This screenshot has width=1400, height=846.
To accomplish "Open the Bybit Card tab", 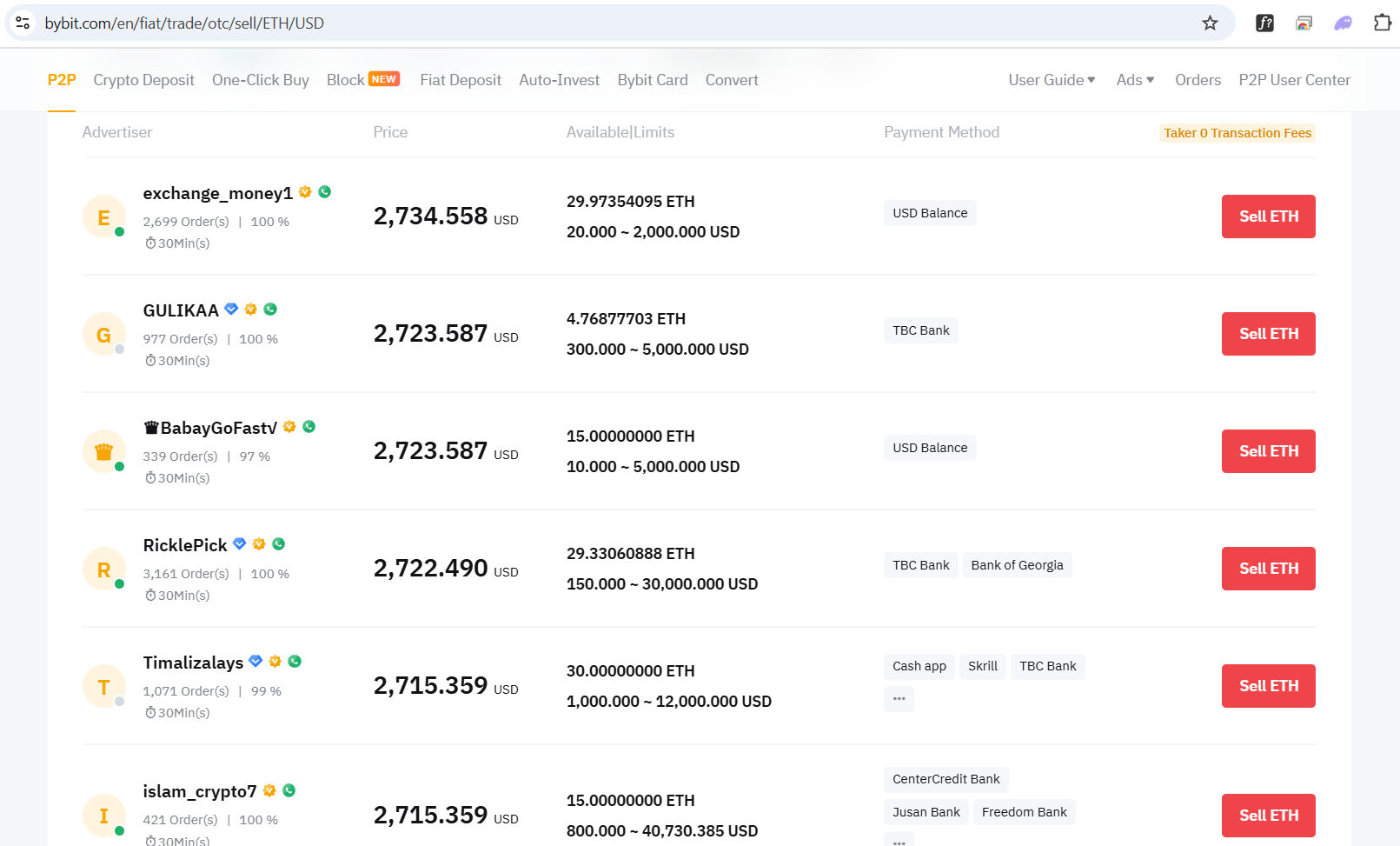I will 653,80.
